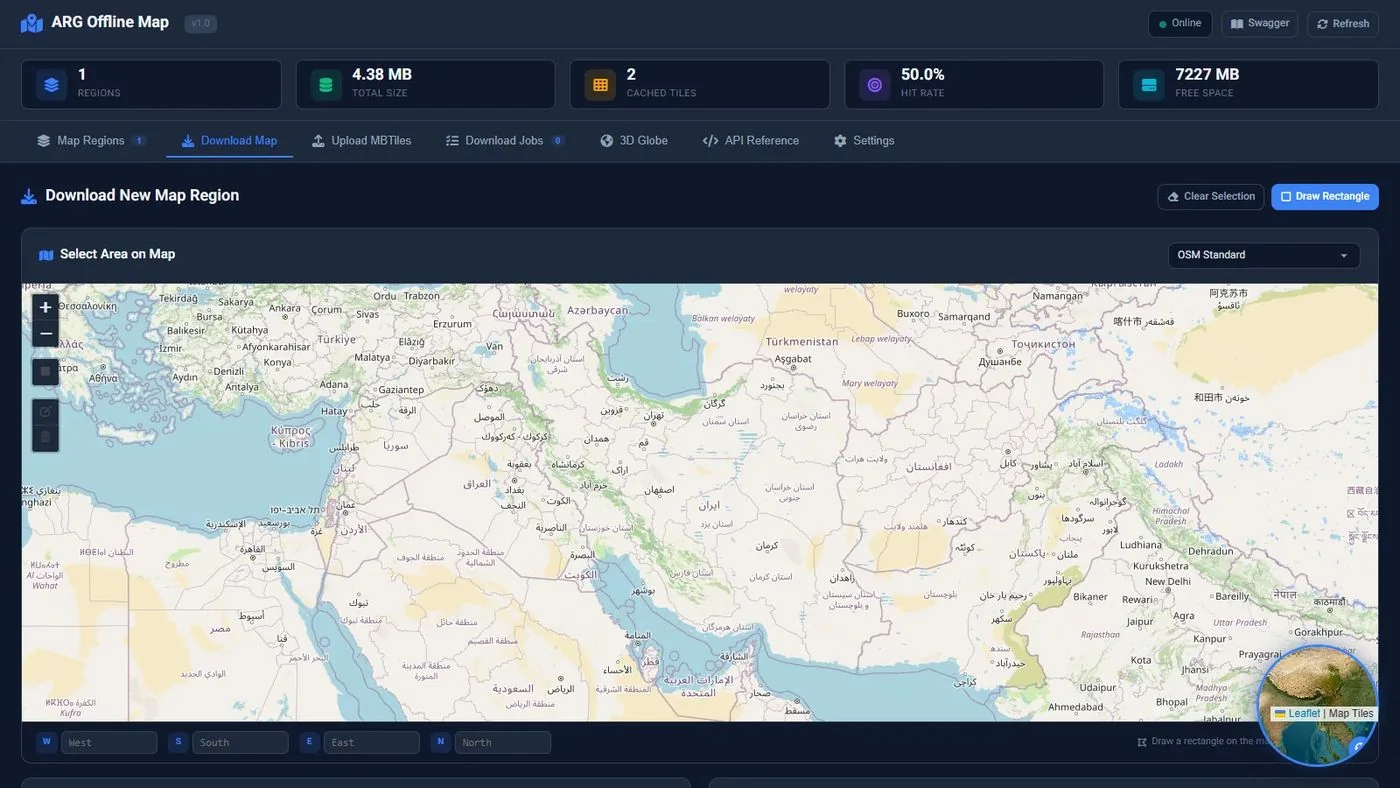Focus the South coordinate input field
Image resolution: width=1400 pixels, height=788 pixels.
(x=240, y=743)
